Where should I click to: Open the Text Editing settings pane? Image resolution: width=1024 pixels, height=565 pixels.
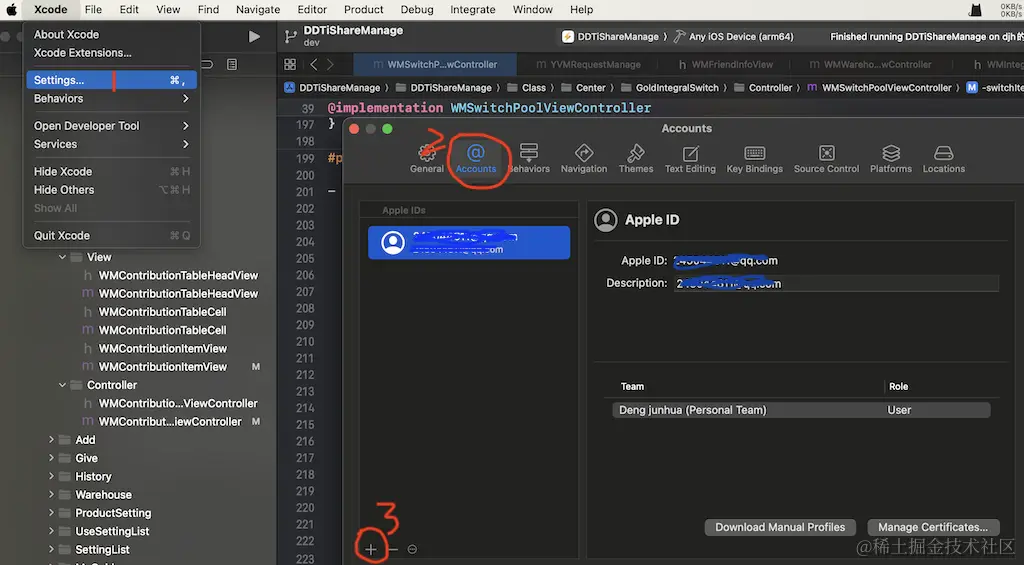coord(690,158)
